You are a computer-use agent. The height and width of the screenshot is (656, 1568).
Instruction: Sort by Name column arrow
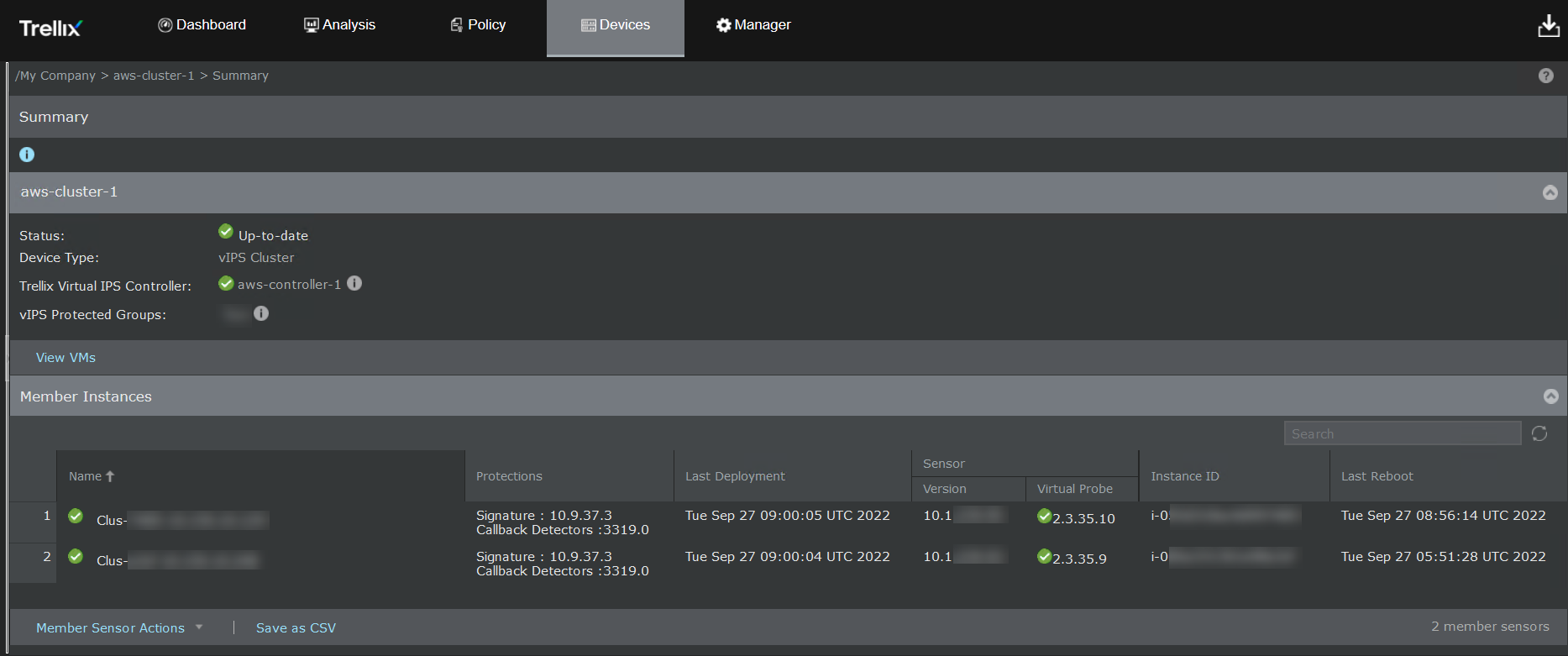(x=110, y=476)
